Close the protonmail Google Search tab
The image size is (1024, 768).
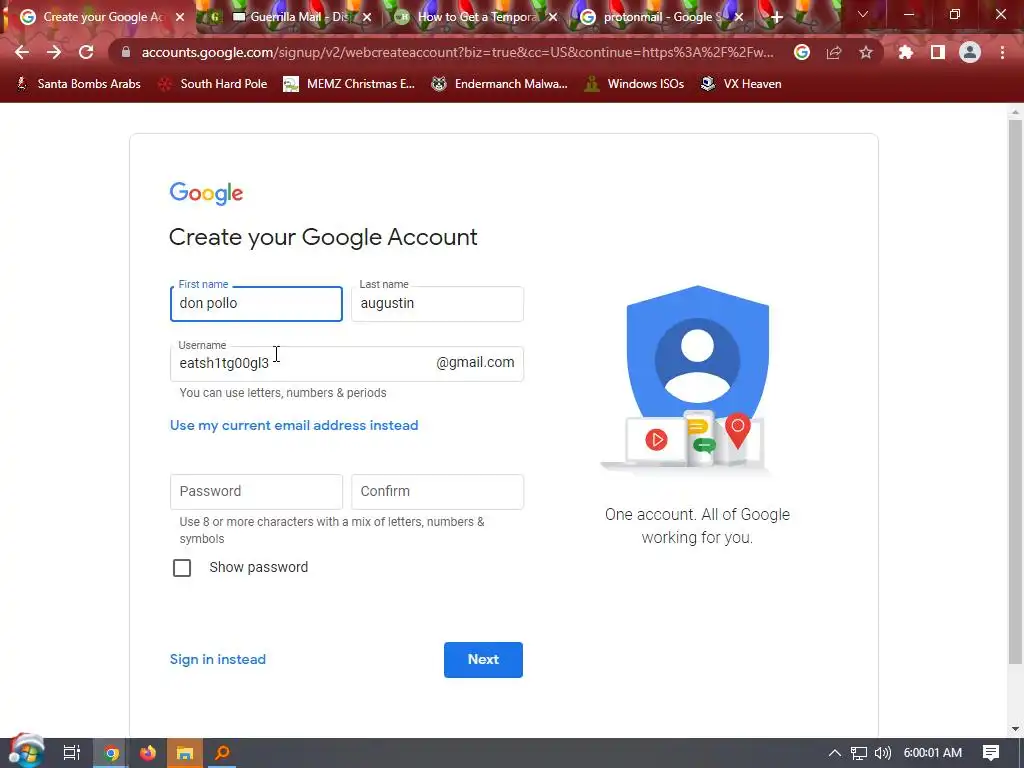click(x=739, y=17)
